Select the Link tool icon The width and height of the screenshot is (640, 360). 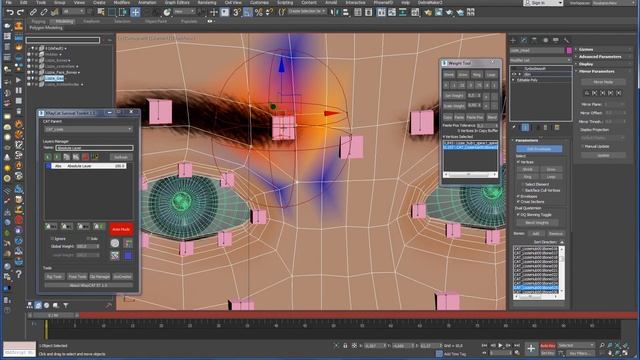[x=33, y=12]
